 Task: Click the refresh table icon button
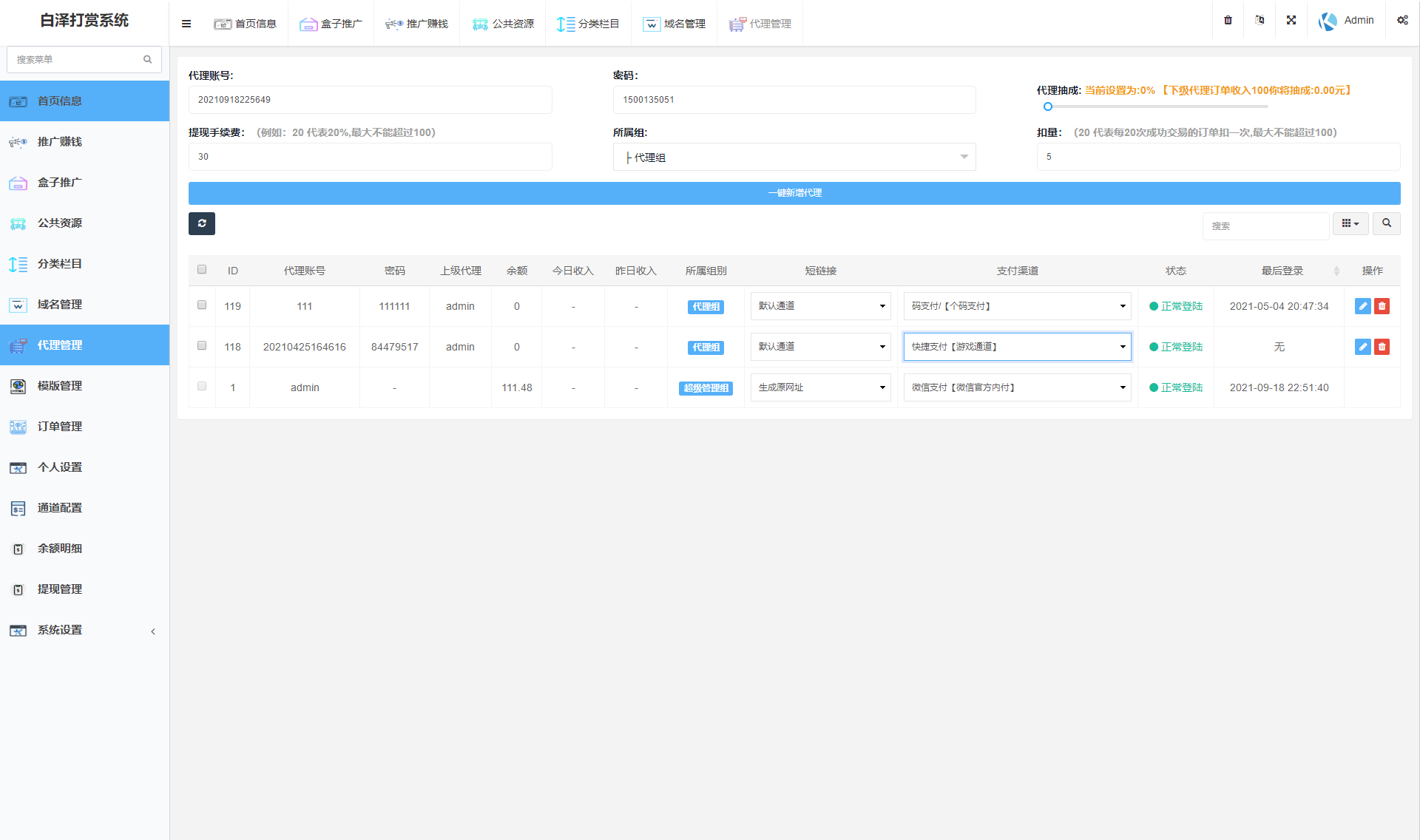[x=201, y=223]
